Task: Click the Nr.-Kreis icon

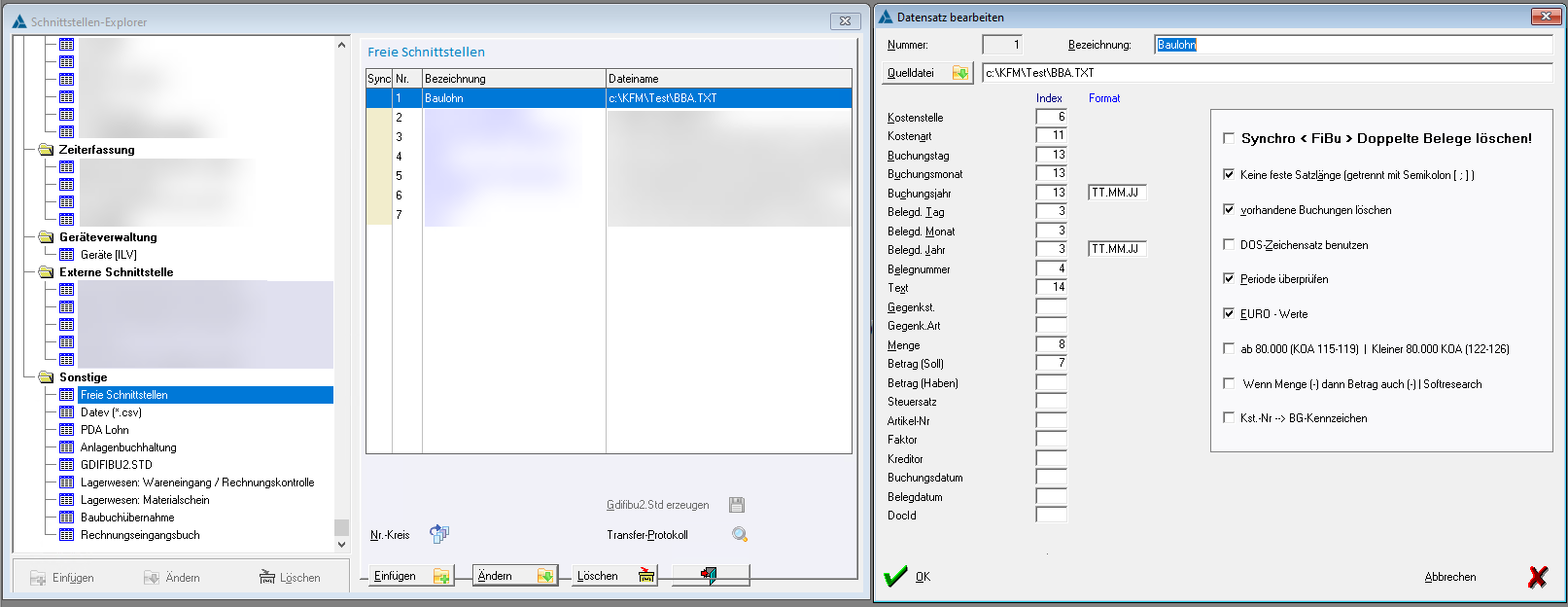Action: click(x=439, y=534)
